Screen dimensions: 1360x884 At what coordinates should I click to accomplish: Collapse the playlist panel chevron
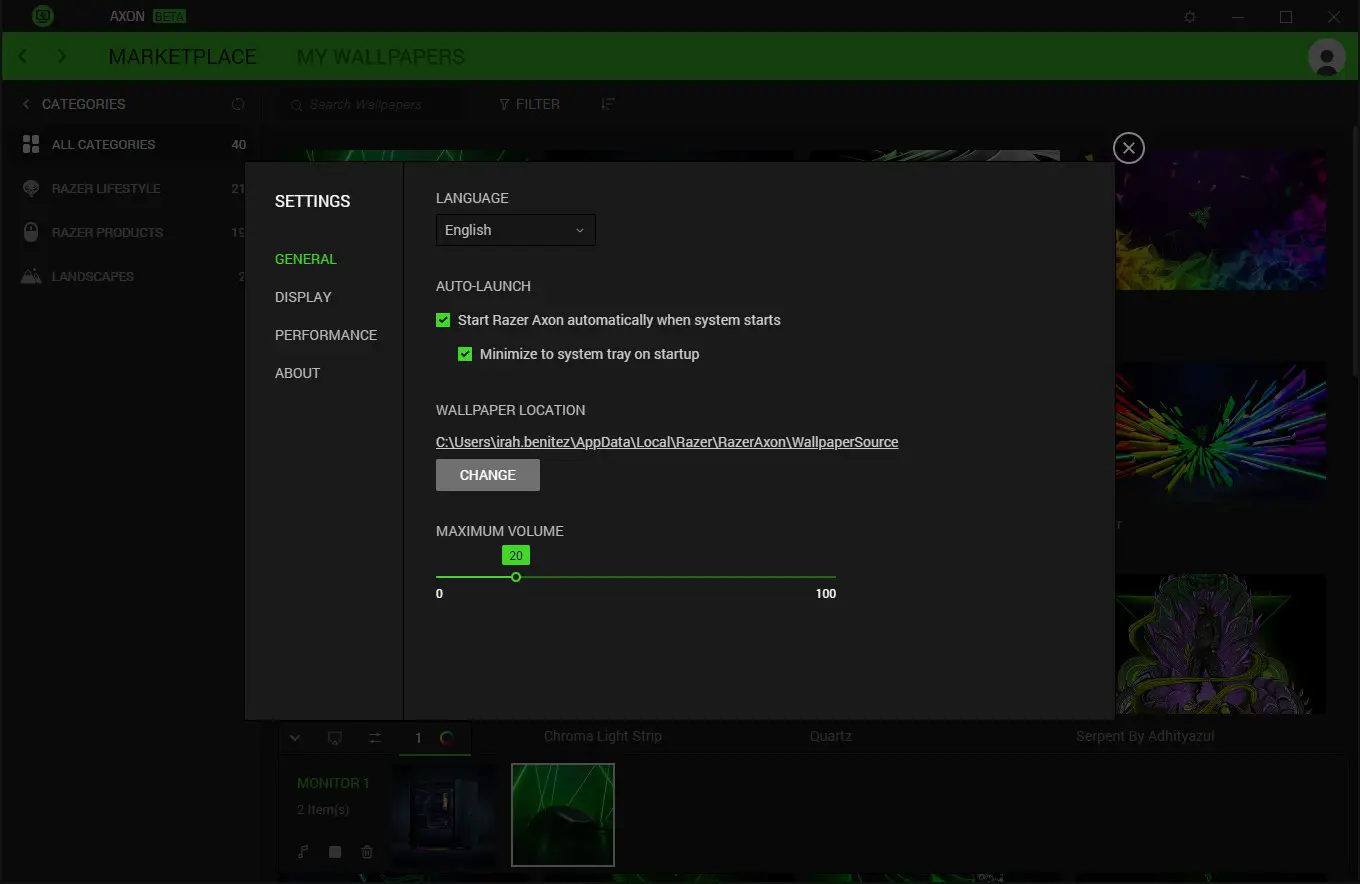(x=295, y=738)
